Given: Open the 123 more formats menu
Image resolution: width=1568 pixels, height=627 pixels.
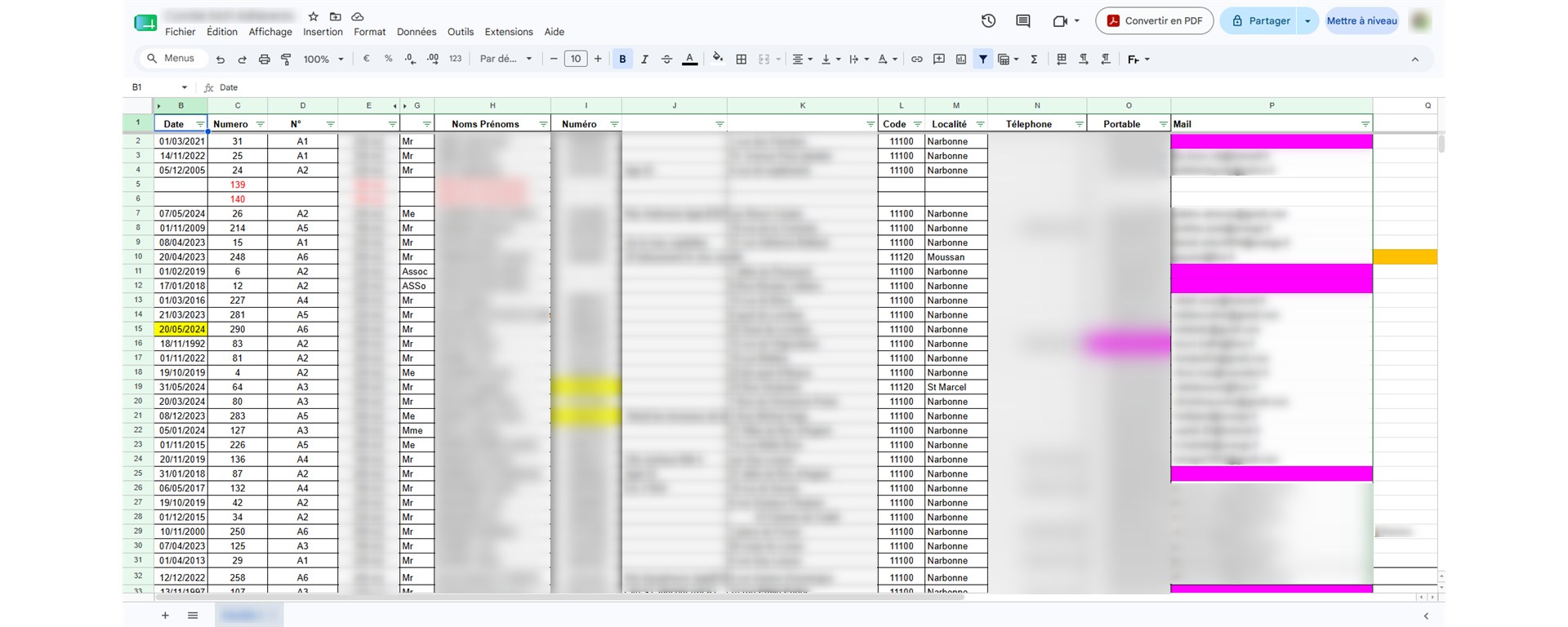Looking at the screenshot, I should point(456,59).
